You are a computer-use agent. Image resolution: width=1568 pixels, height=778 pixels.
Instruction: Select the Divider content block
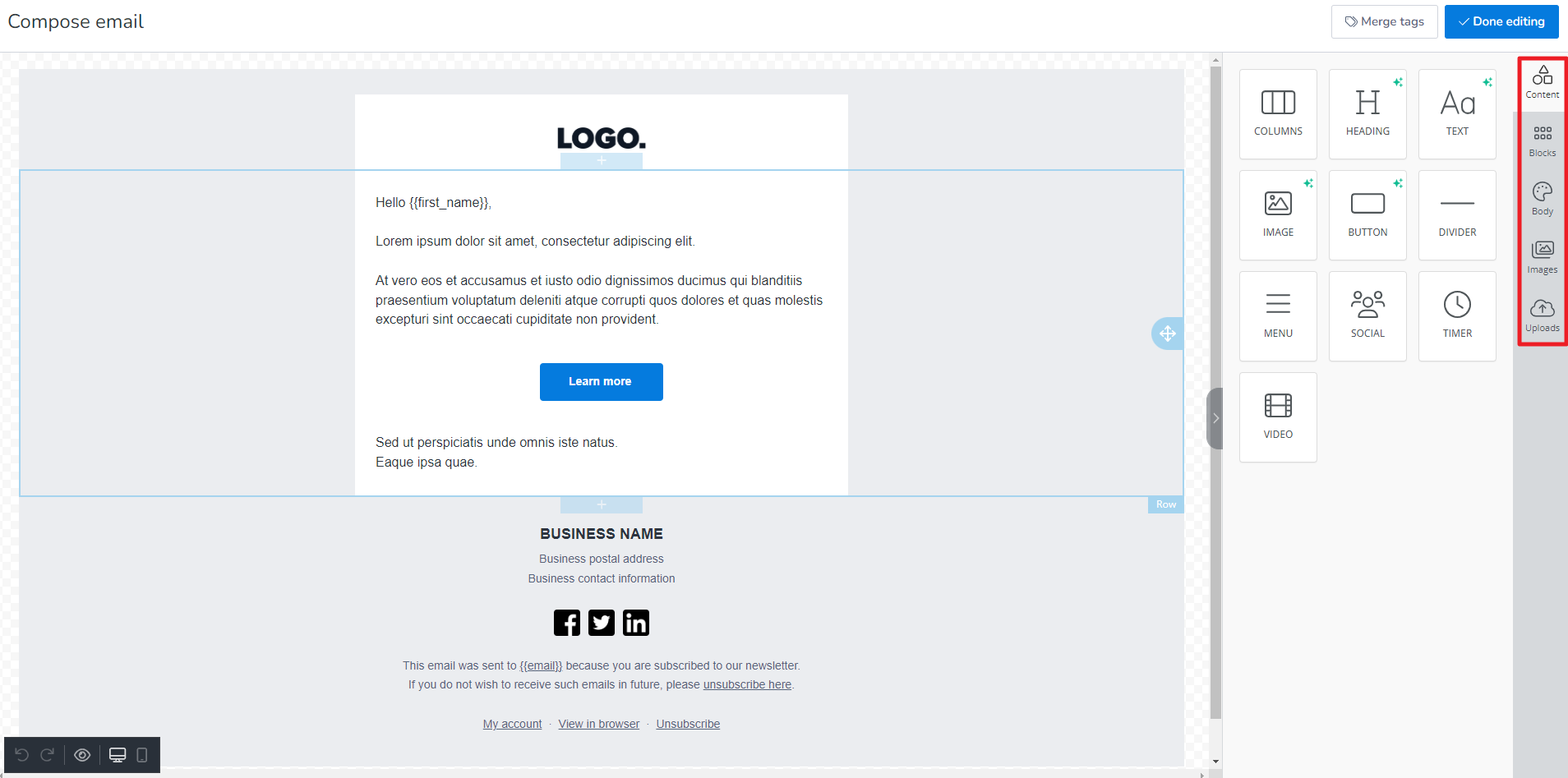click(1457, 215)
